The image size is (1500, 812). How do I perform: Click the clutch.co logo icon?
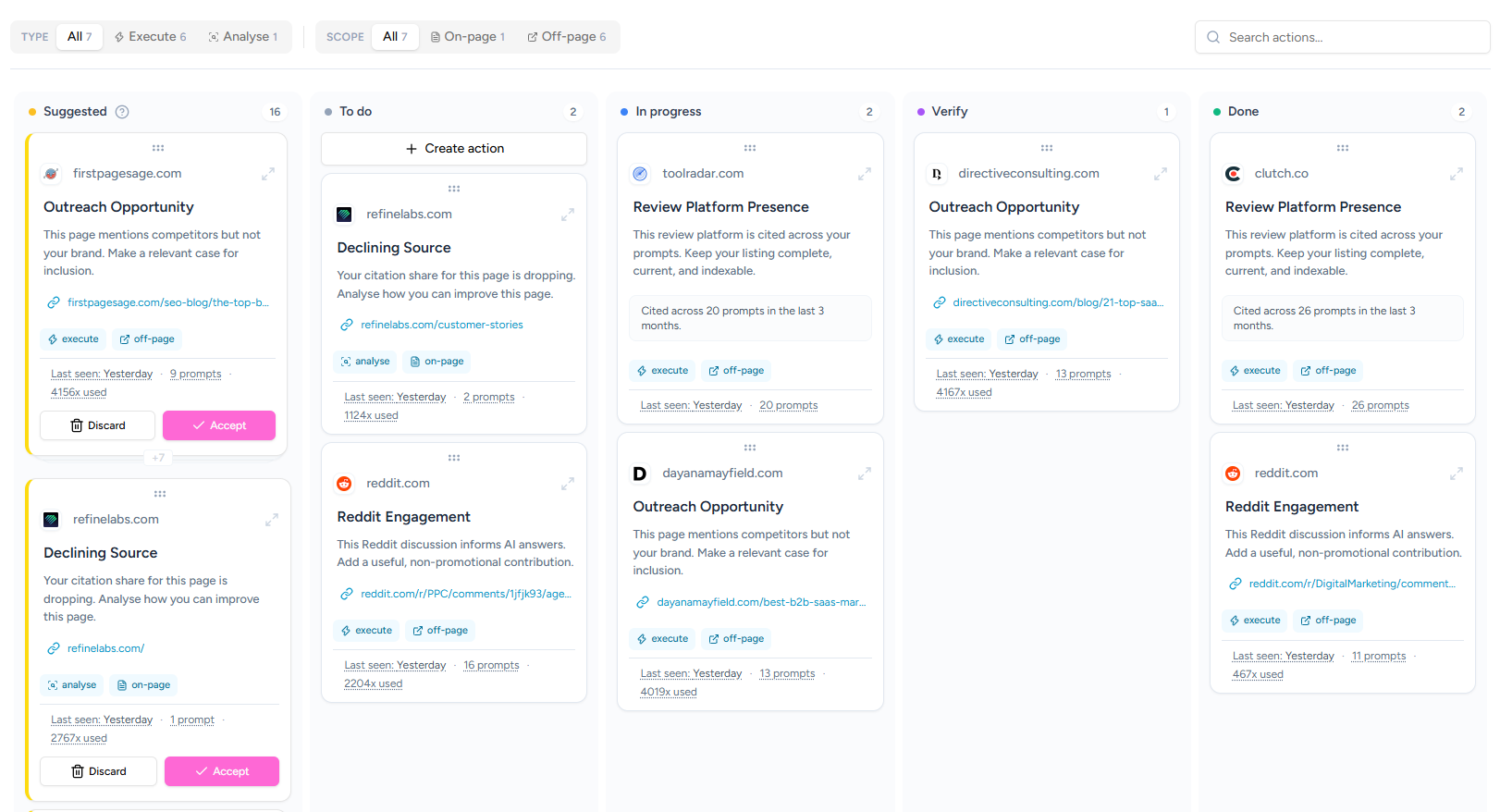point(1233,174)
